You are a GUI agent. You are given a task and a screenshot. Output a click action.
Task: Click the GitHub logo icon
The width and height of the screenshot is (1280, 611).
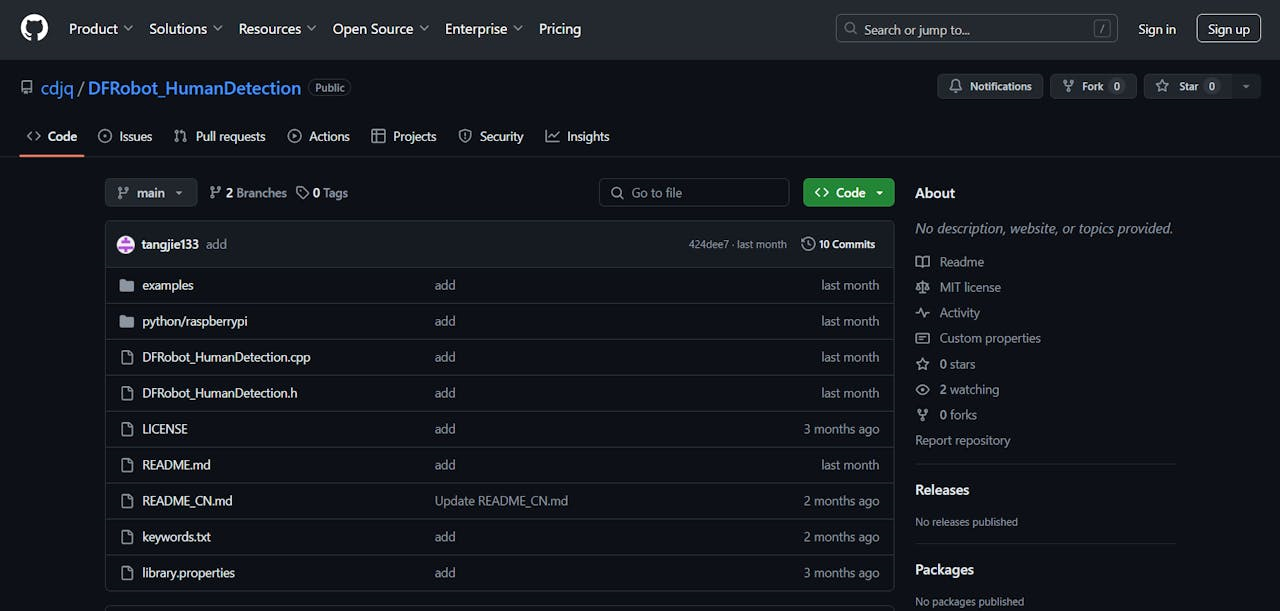34,29
